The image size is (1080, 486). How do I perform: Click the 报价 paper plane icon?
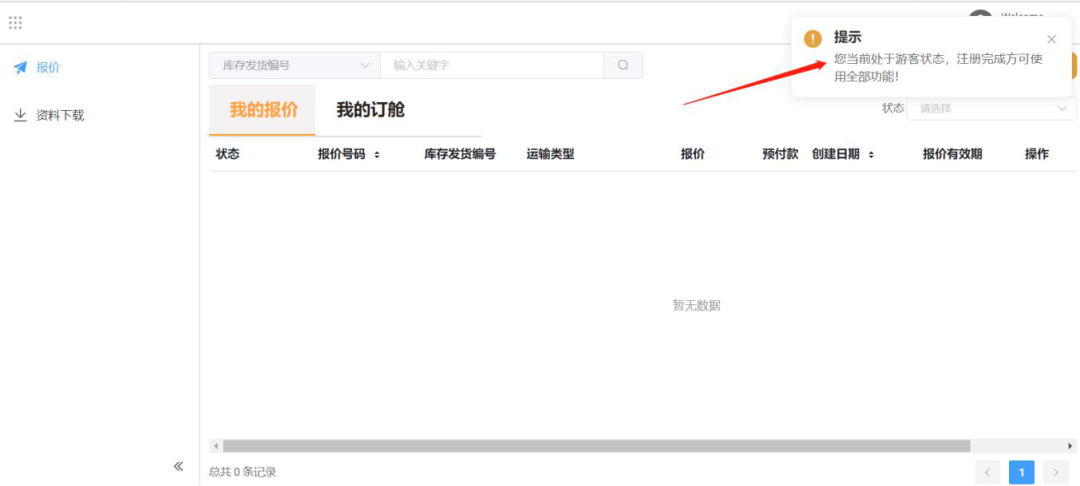pos(21,67)
